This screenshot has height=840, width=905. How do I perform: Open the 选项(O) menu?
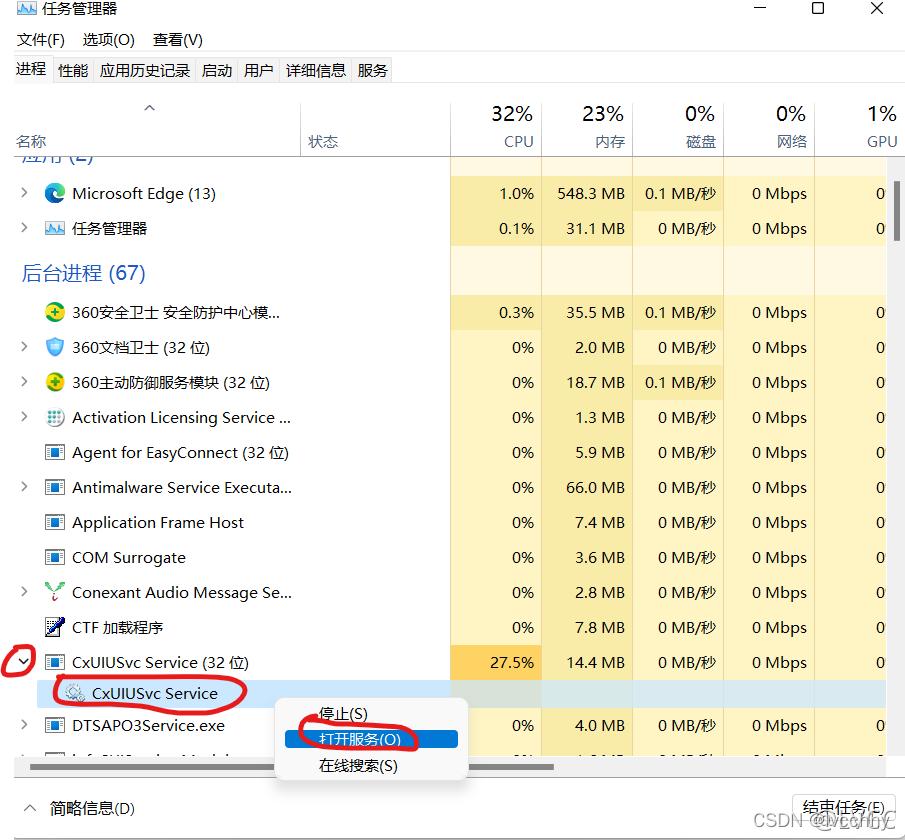click(109, 40)
